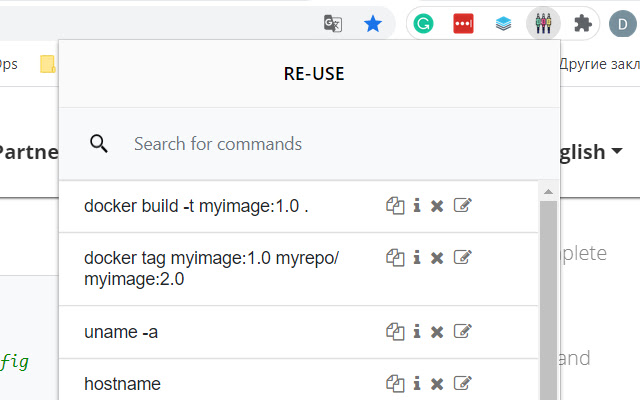The image size is (640, 400).
Task: Select the uname -a command text
Action: 121,332
